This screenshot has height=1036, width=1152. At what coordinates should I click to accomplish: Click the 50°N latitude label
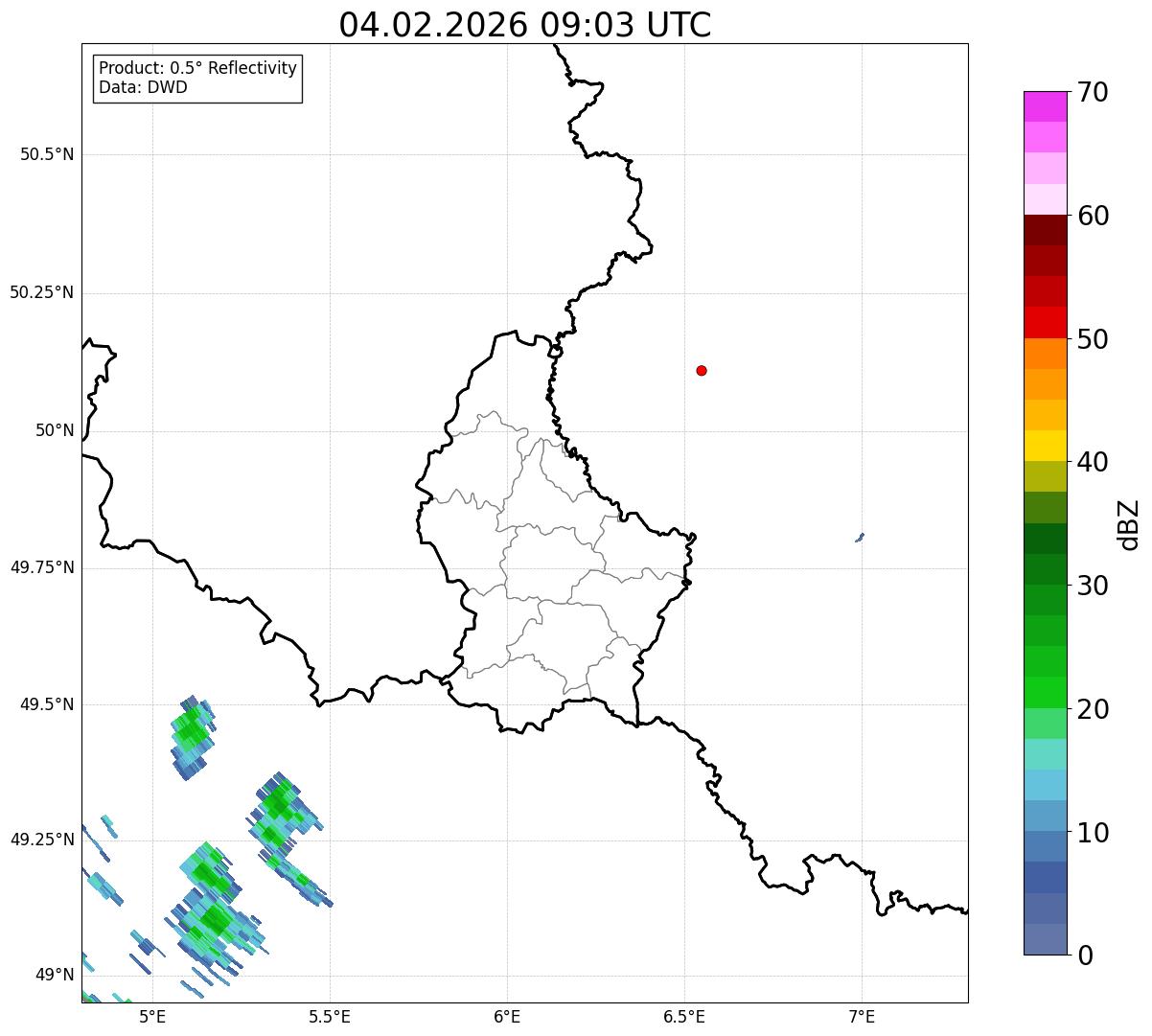click(55, 431)
